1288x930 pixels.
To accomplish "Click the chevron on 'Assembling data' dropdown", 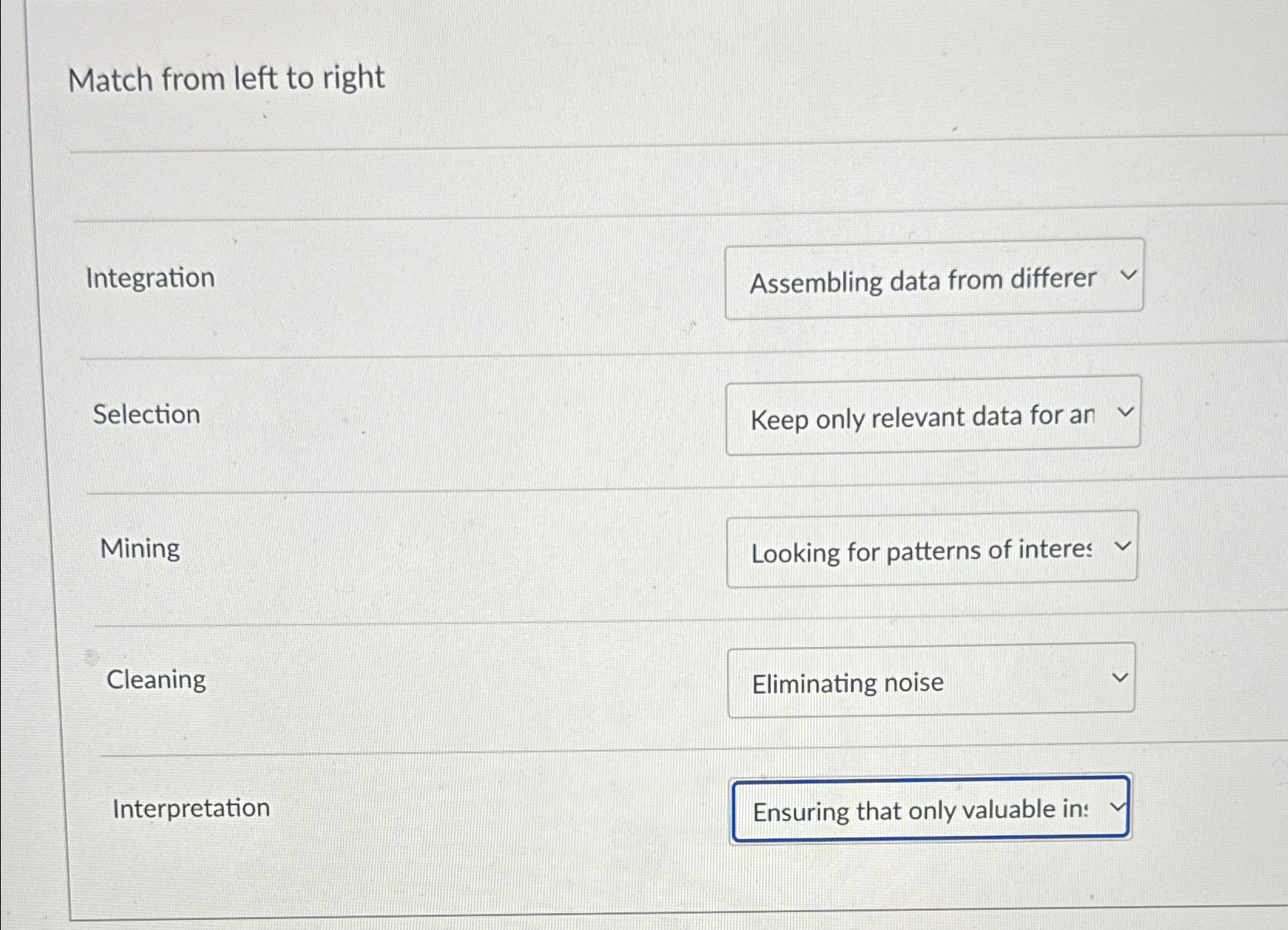I will [1128, 275].
